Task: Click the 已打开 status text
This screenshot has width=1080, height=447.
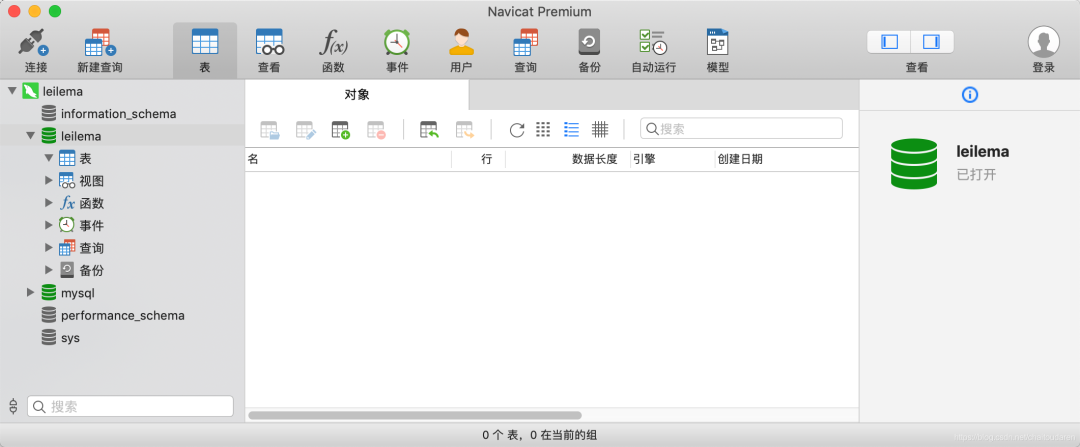Action: pyautogui.click(x=976, y=174)
